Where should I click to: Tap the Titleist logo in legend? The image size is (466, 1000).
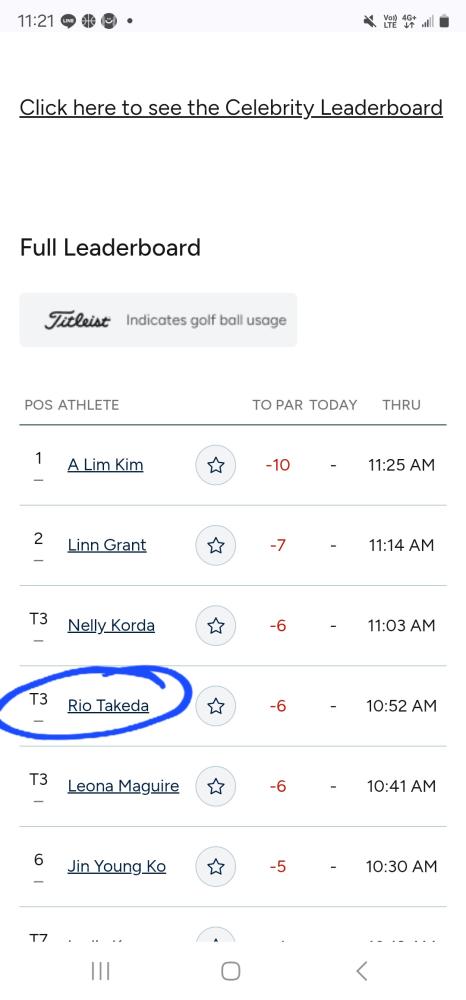pos(77,320)
